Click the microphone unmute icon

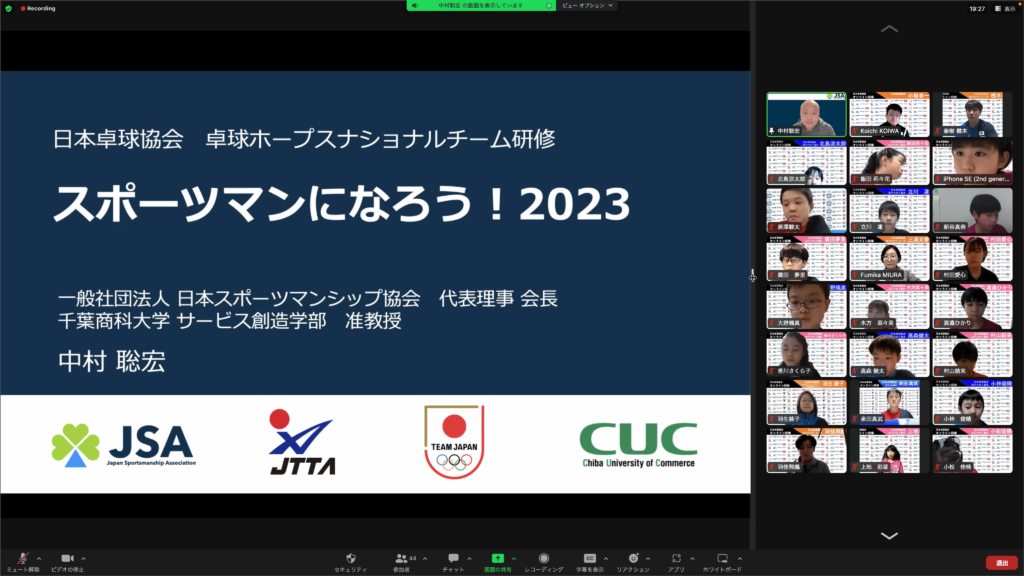click(22, 557)
